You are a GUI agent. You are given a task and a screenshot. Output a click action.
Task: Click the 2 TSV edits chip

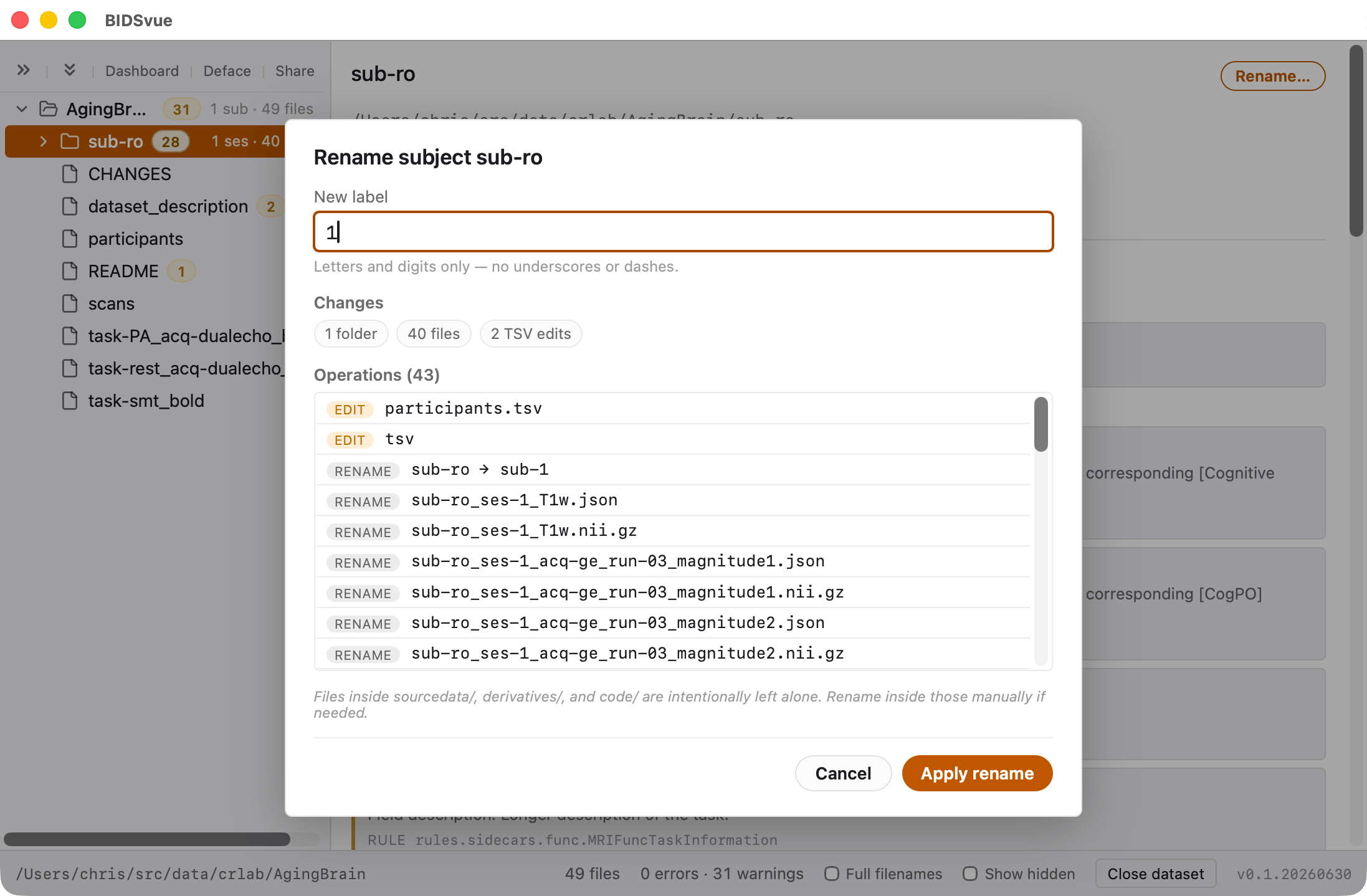point(531,334)
